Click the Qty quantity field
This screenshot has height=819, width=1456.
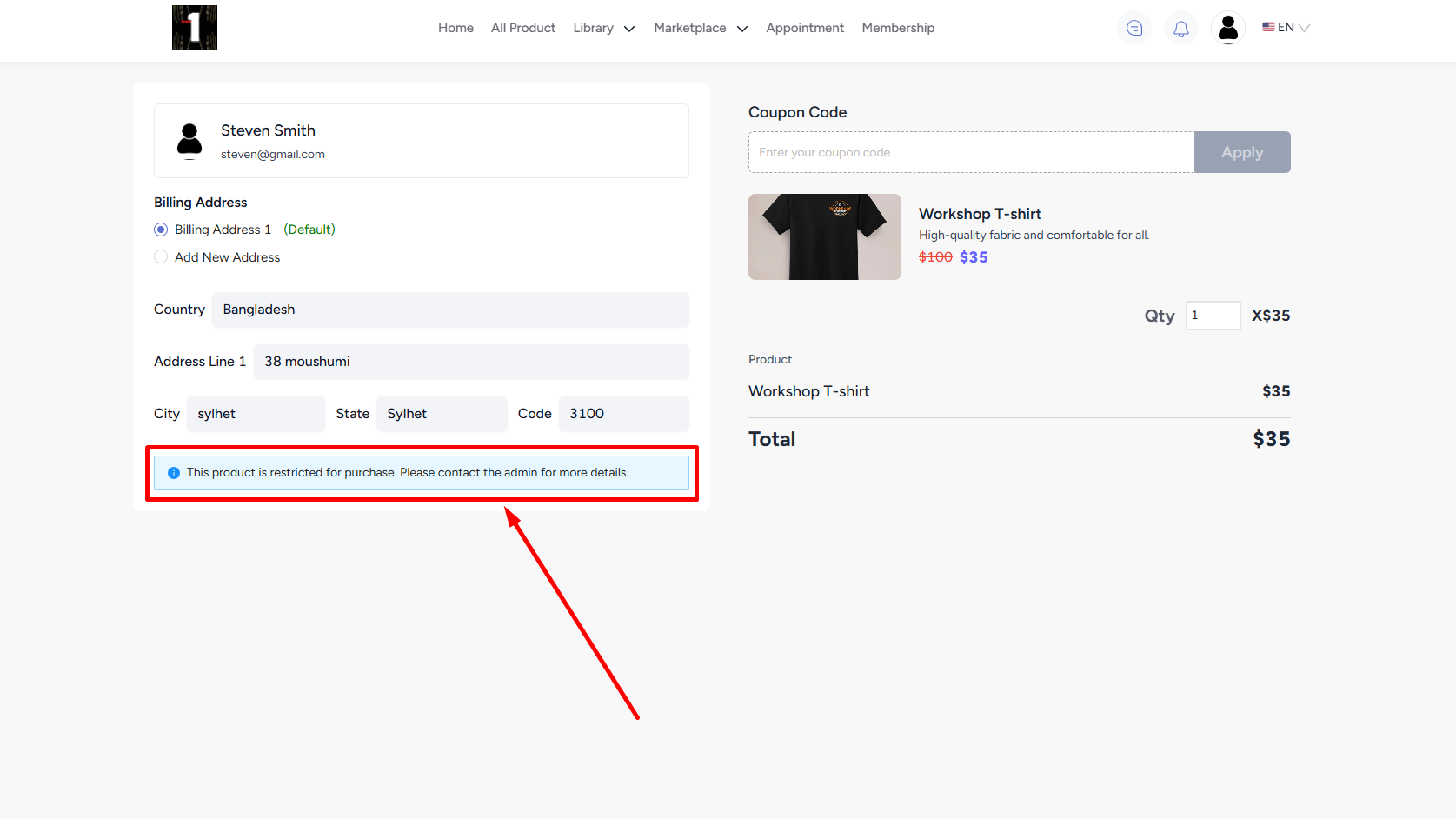pyautogui.click(x=1213, y=316)
